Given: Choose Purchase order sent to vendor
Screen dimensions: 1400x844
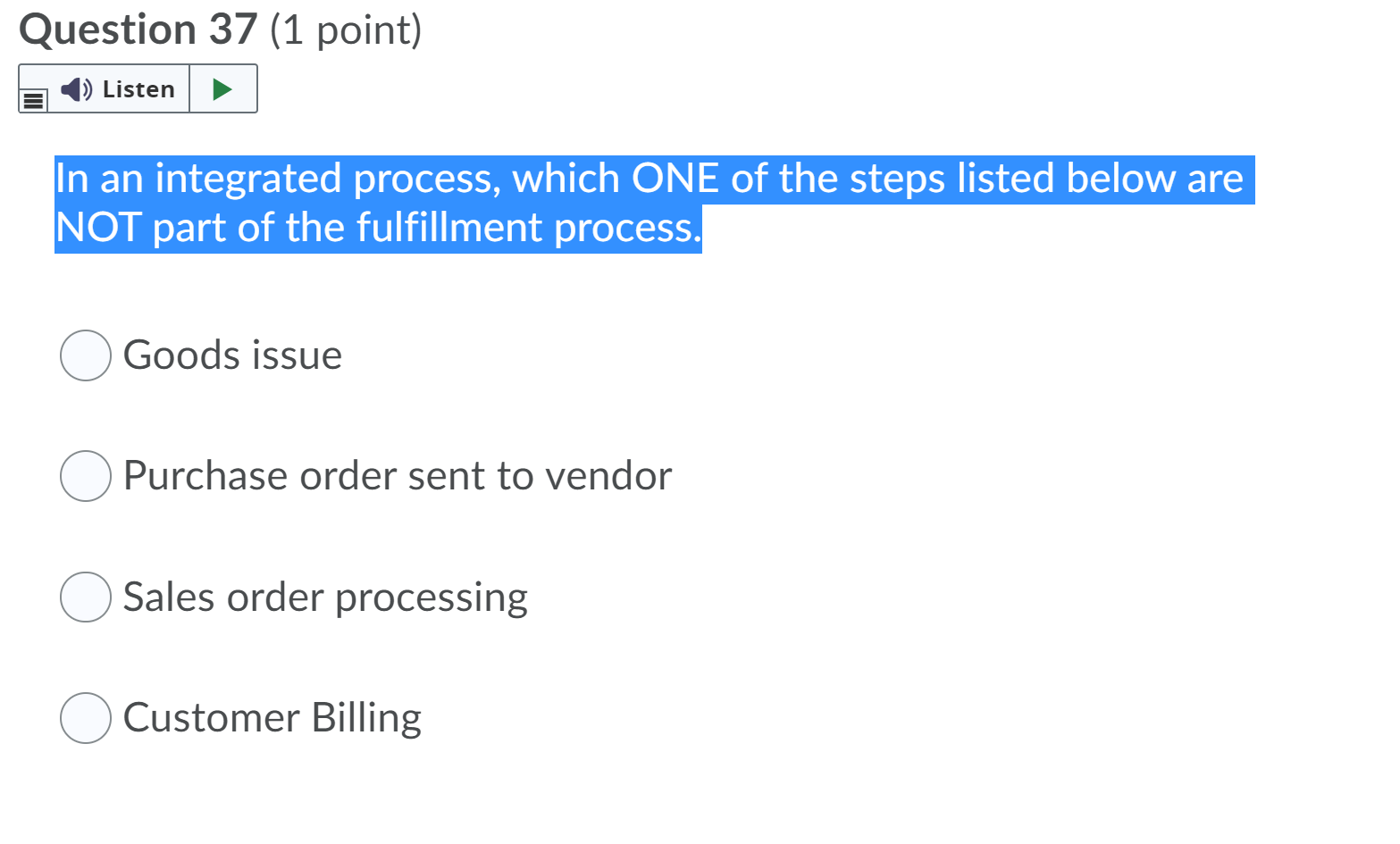Looking at the screenshot, I should click(85, 476).
